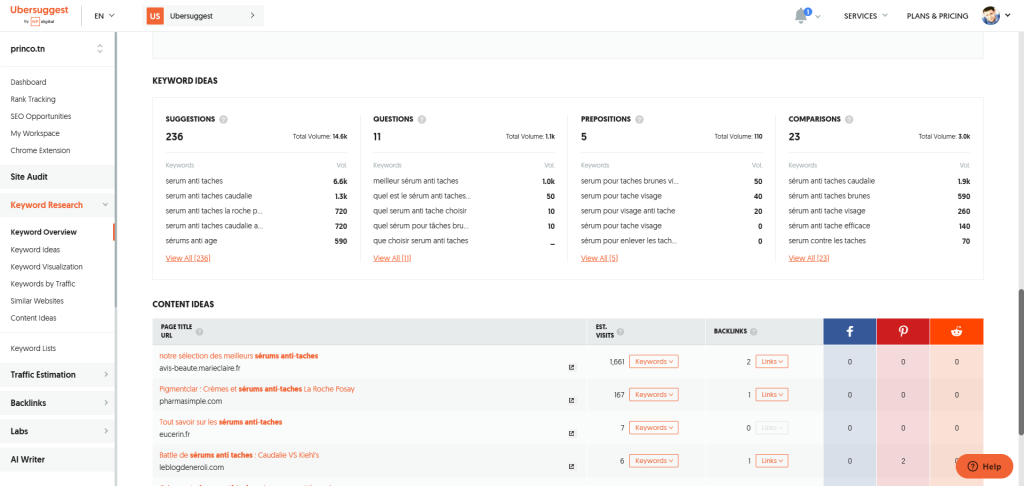Screen dimensions: 1024x486
Task: Click the EST. VISITS help icon
Action: coord(620,332)
